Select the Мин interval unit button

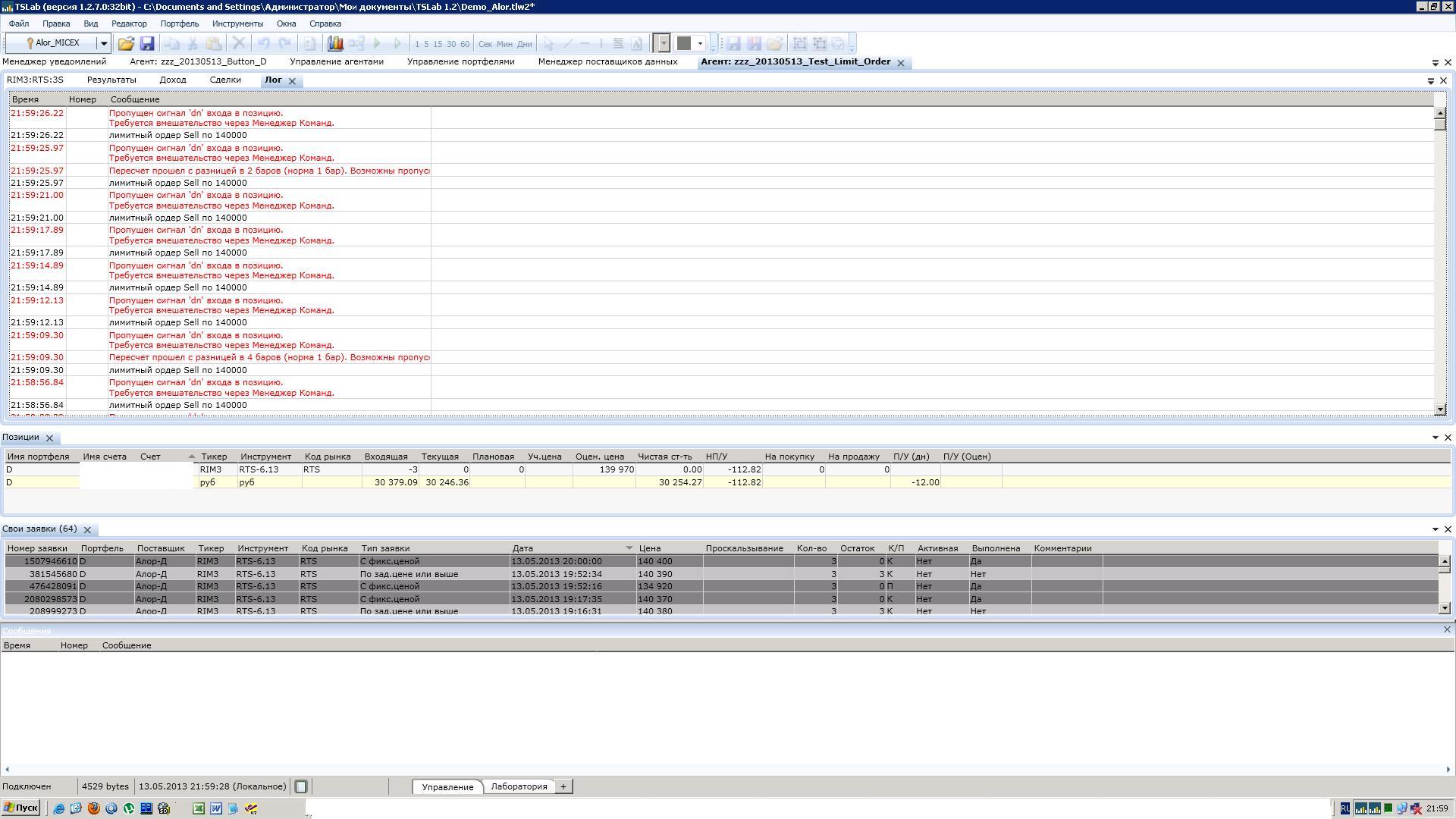[x=504, y=44]
